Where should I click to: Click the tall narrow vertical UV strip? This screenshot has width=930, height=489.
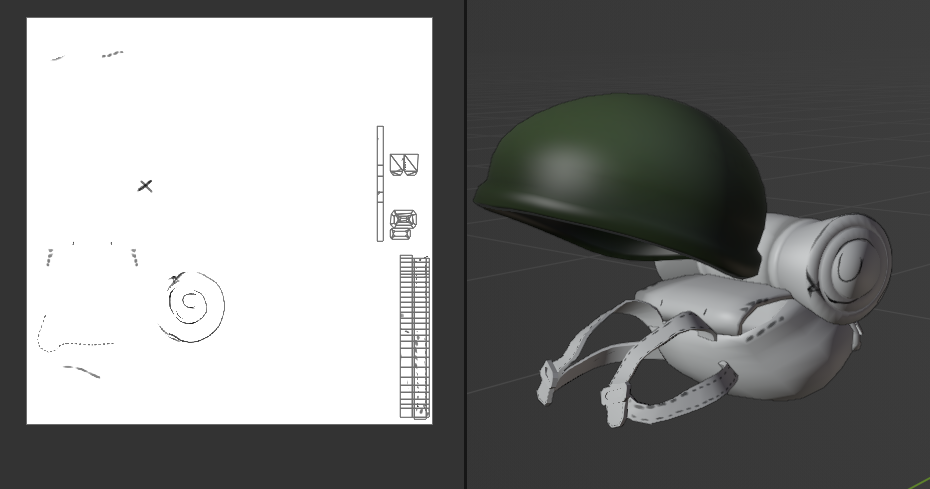coord(380,183)
